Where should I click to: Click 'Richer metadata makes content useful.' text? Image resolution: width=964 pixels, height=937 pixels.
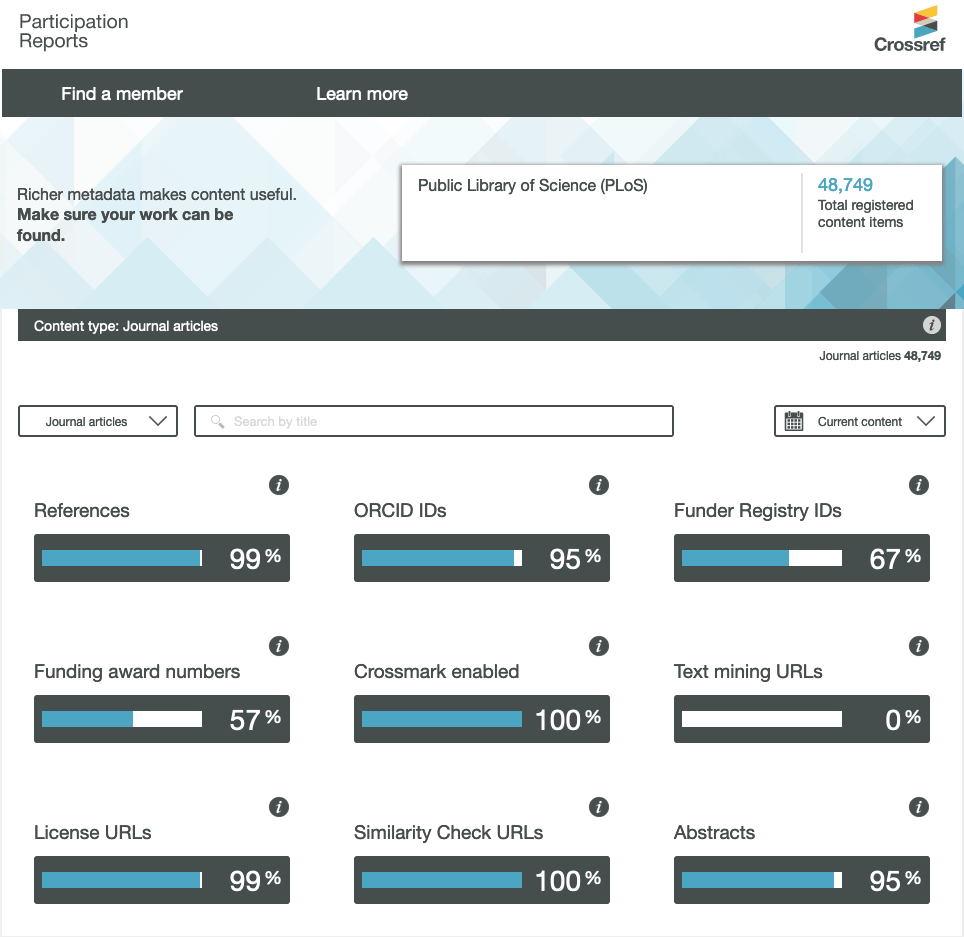(157, 194)
